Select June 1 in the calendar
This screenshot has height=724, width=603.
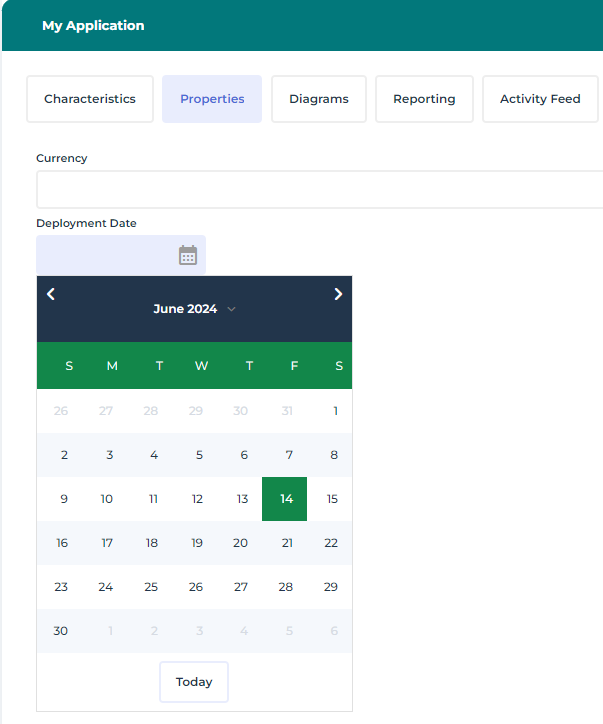(335, 411)
